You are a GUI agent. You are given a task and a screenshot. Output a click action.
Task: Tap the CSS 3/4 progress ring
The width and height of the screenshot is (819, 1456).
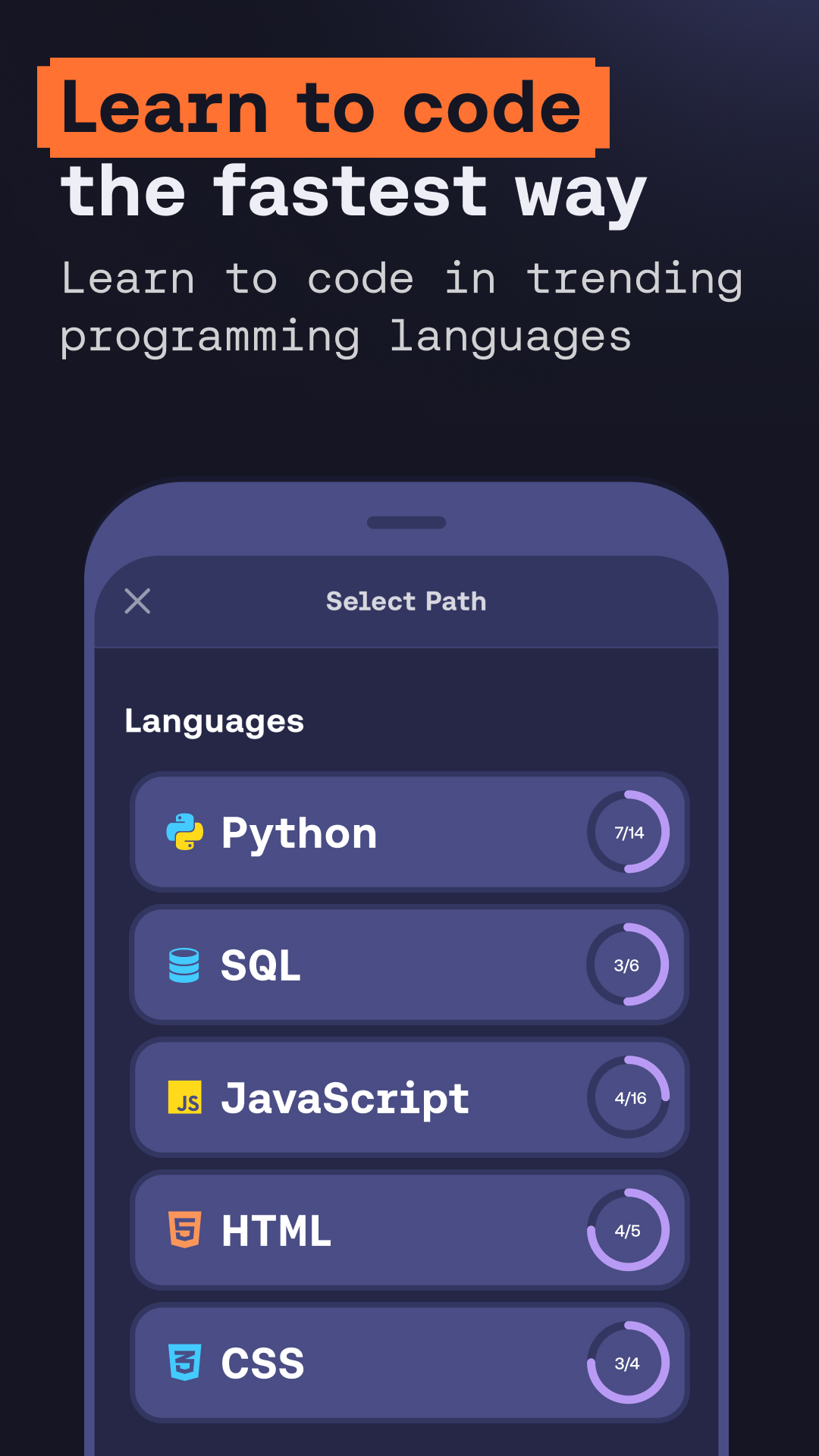[628, 1363]
